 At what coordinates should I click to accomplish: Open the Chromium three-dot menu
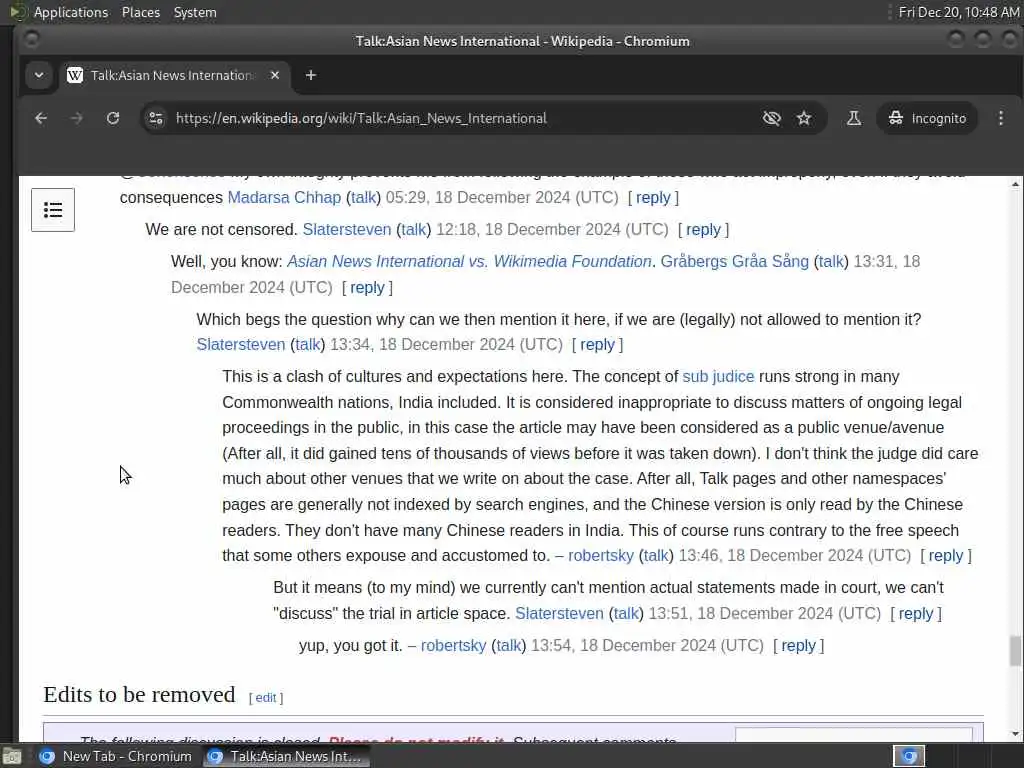(x=1000, y=118)
